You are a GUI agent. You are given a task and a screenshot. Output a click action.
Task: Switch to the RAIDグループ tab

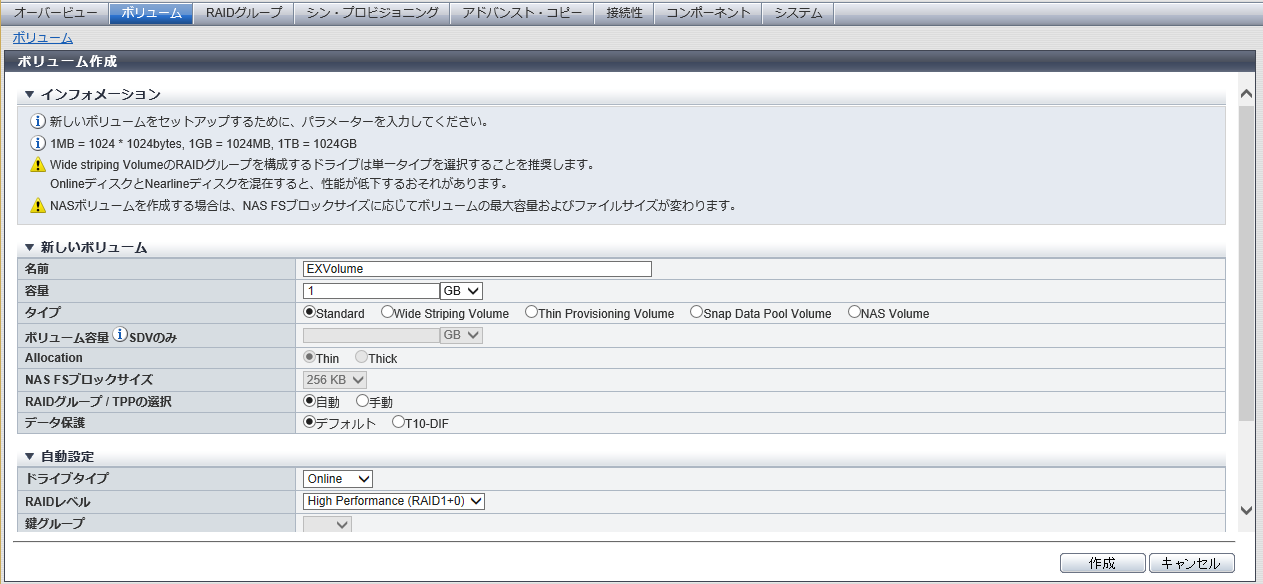click(244, 13)
